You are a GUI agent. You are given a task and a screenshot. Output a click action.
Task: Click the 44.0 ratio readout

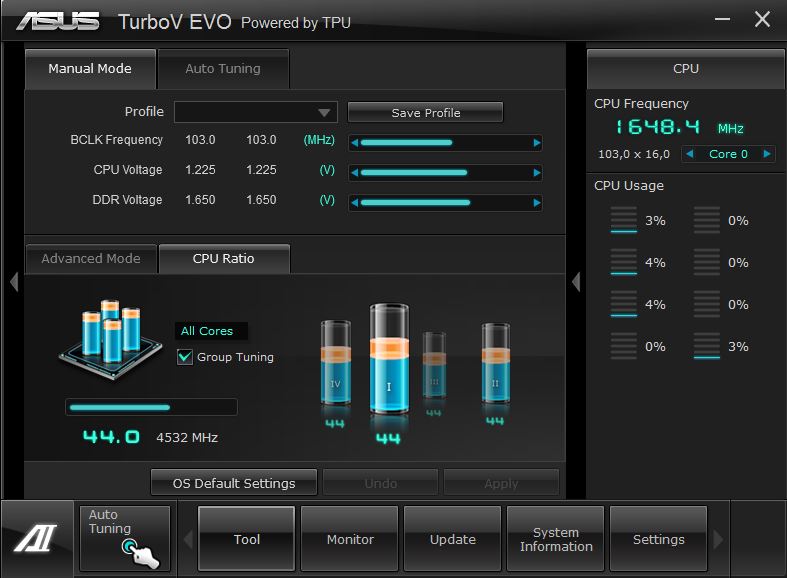(x=111, y=437)
